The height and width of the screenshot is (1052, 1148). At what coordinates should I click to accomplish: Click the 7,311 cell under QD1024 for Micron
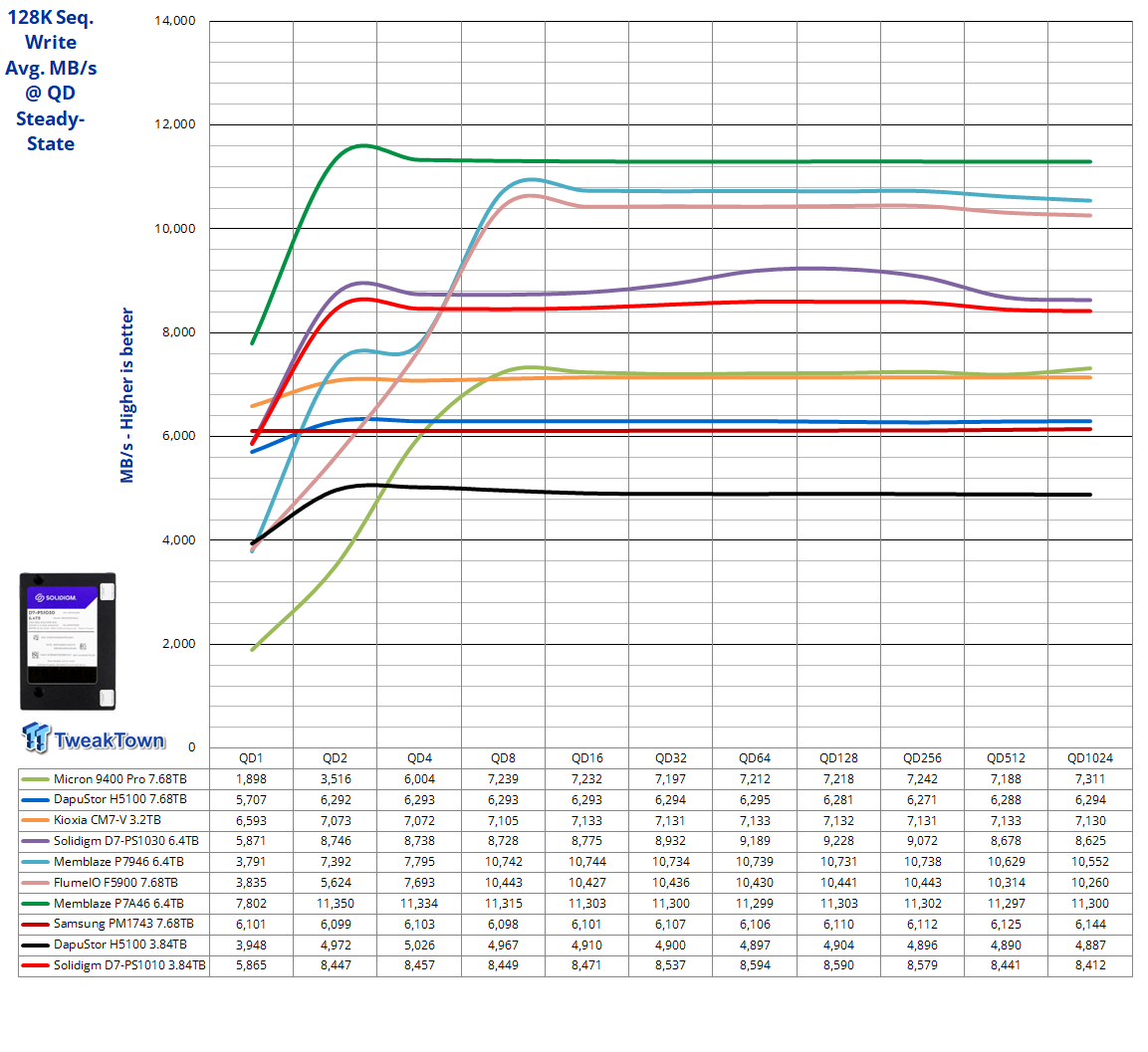point(1090,779)
